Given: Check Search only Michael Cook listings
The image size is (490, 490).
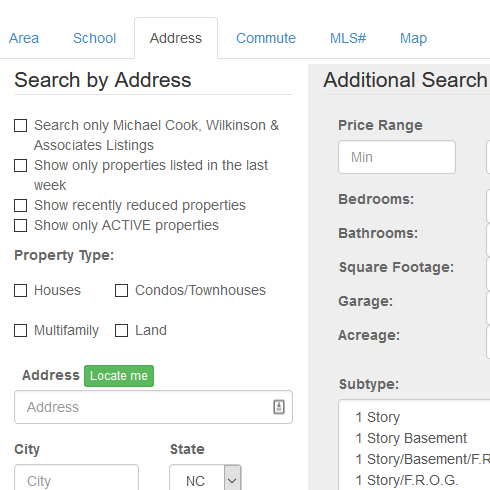Looking at the screenshot, I should click(x=20, y=126).
